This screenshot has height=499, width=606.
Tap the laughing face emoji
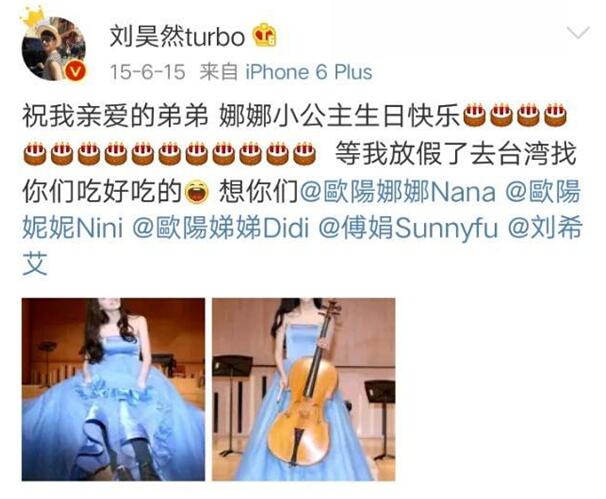pos(197,192)
